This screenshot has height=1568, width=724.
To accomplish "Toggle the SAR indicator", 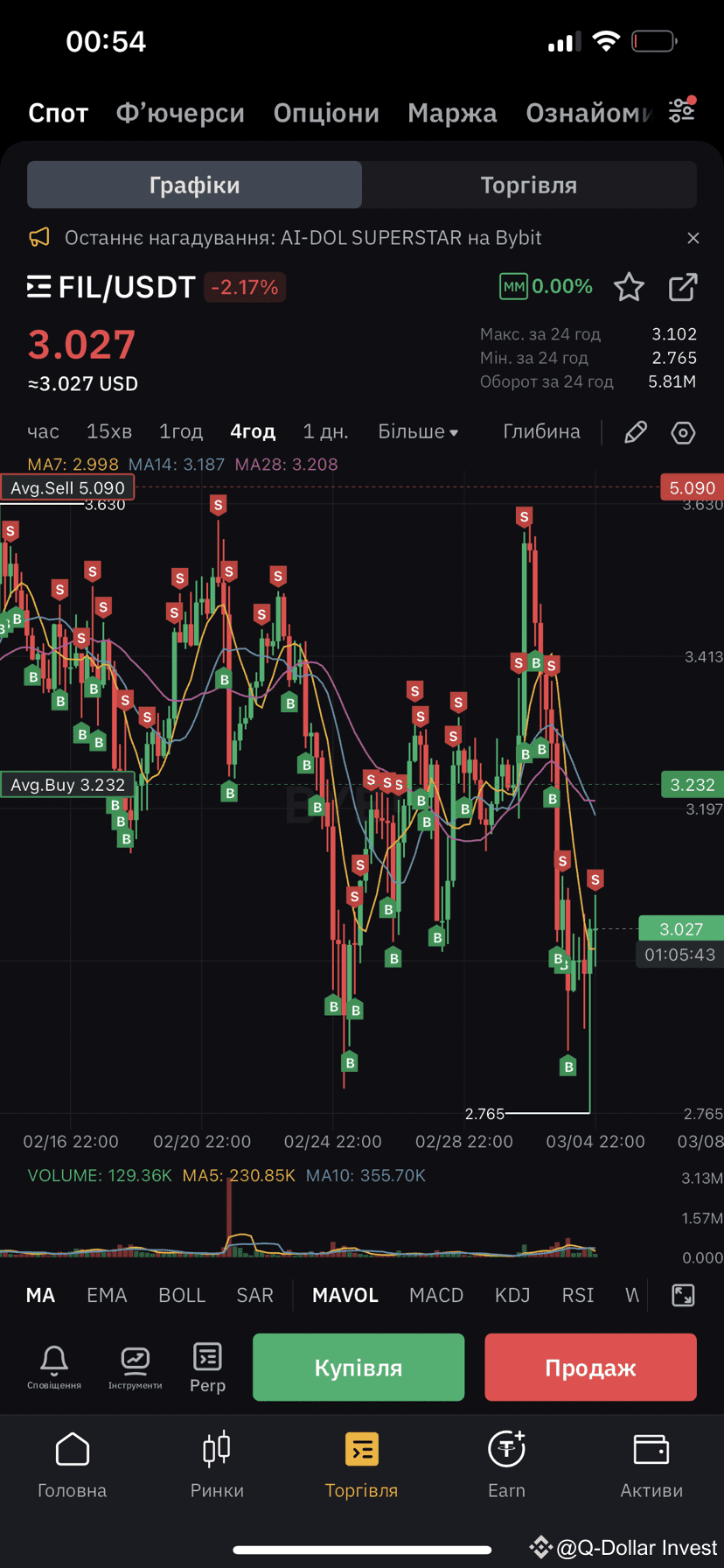I will (254, 1295).
